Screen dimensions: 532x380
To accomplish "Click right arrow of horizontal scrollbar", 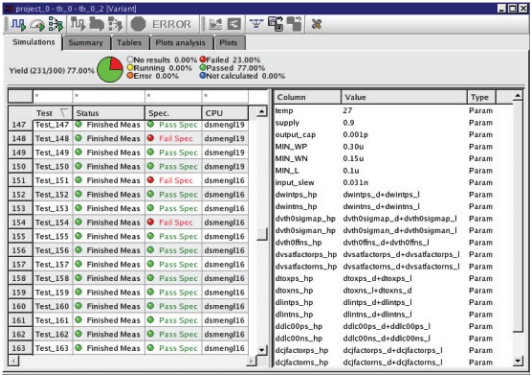I will 251,360.
